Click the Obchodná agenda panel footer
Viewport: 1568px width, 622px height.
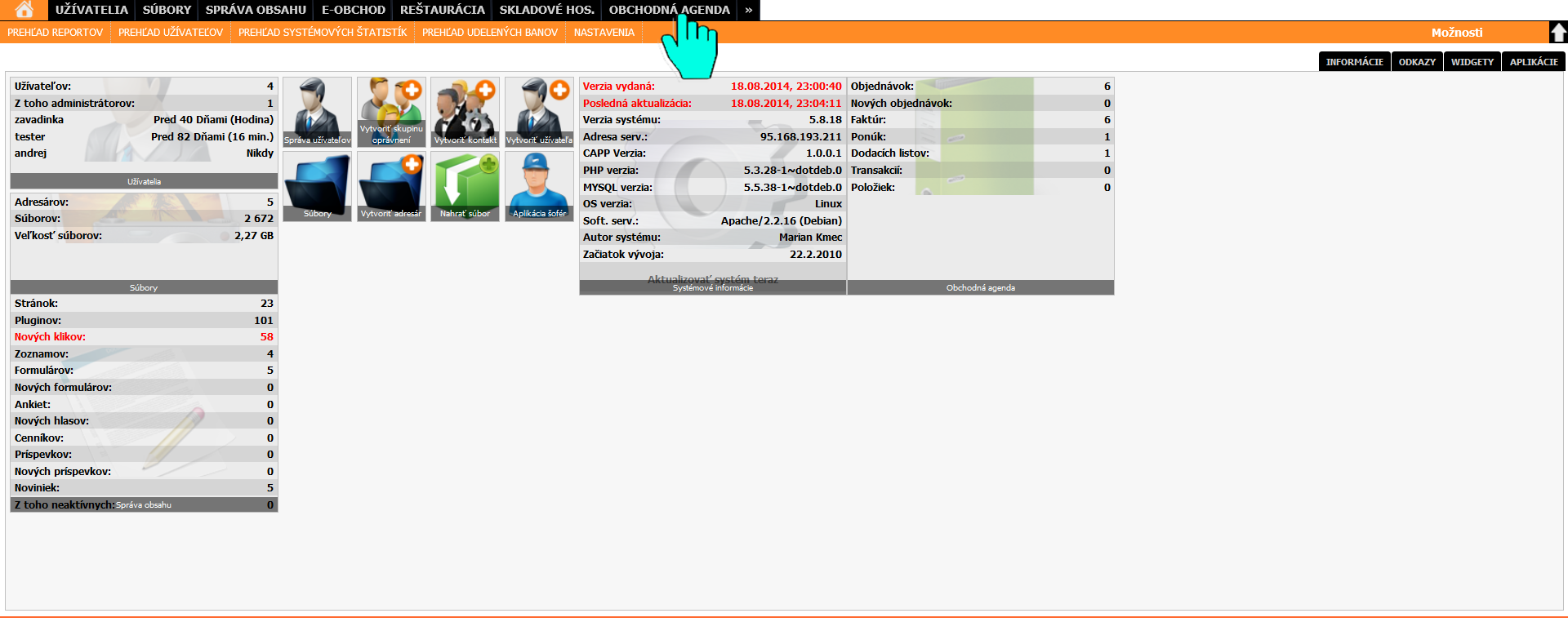coord(980,288)
